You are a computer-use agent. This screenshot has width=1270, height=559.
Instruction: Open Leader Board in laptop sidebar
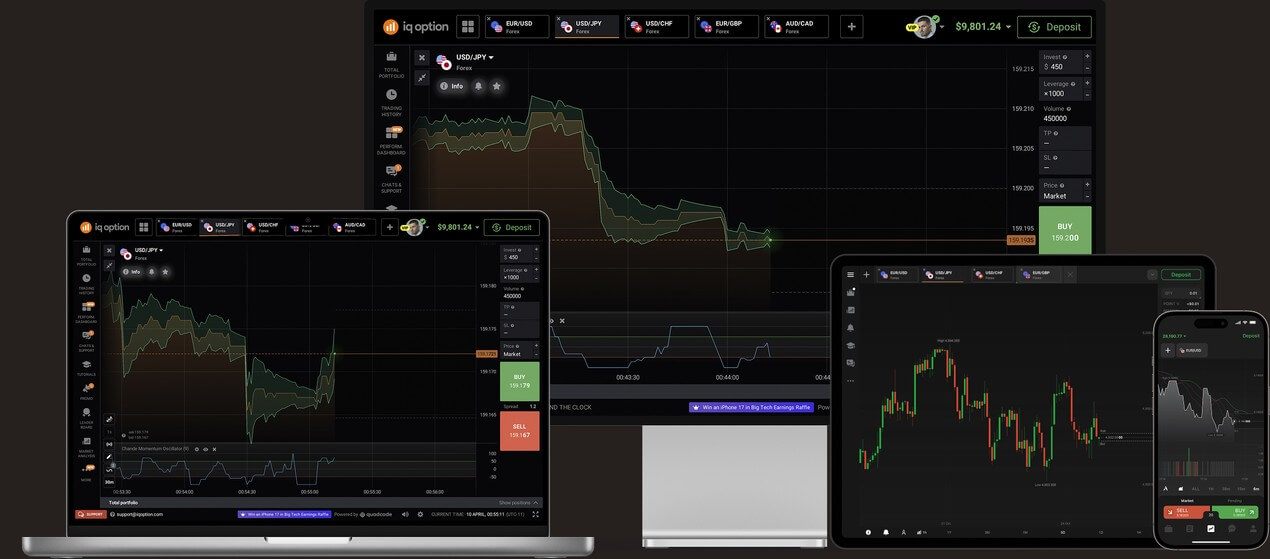(87, 416)
